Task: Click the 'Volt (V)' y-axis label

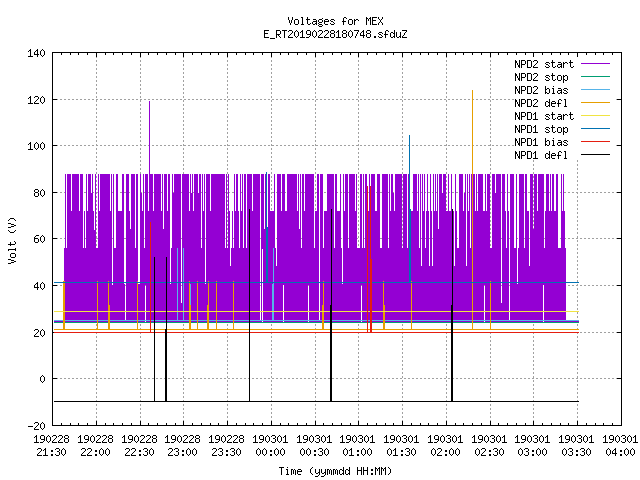Action: [x=13, y=240]
